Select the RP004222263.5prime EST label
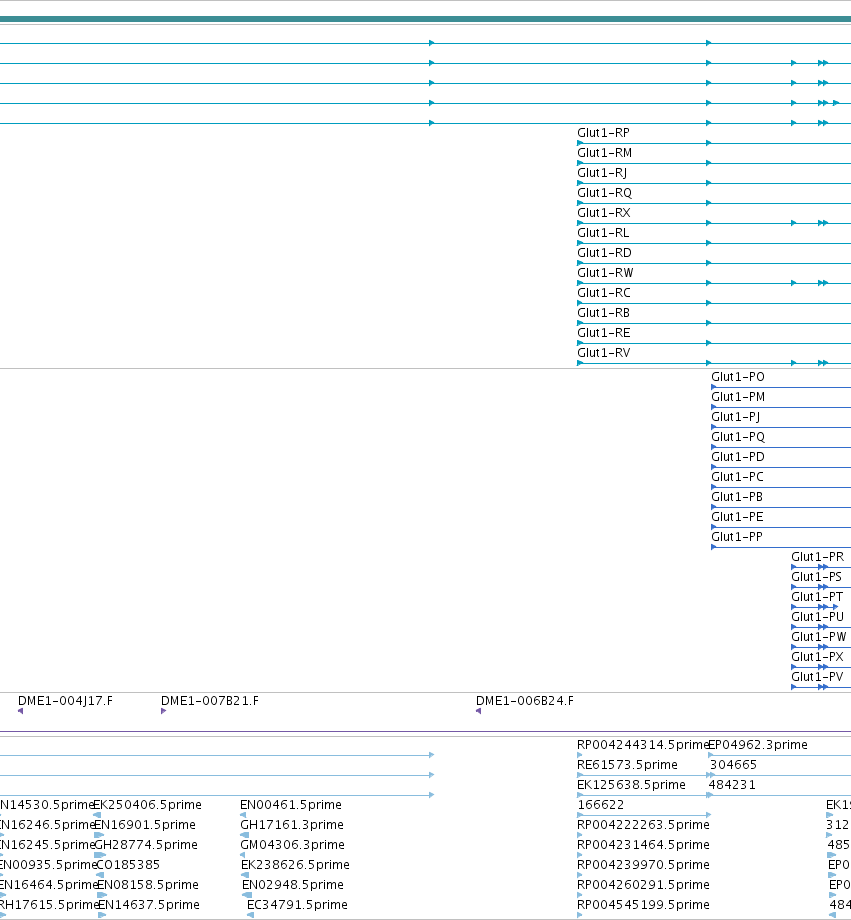The height and width of the screenshot is (920, 851). [643, 825]
